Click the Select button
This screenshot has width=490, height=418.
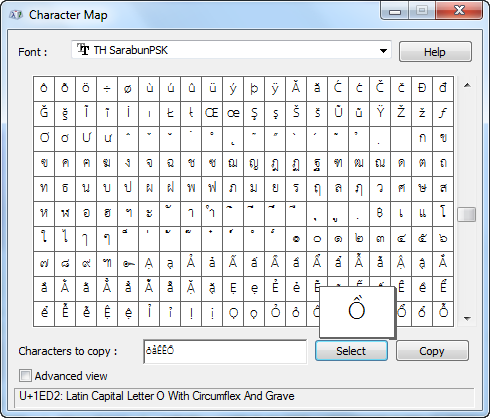point(351,351)
